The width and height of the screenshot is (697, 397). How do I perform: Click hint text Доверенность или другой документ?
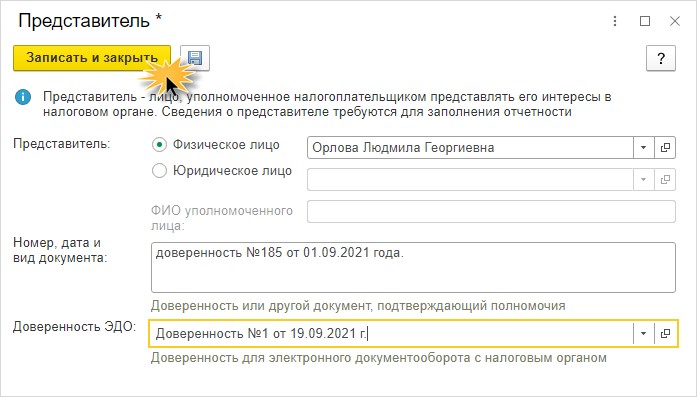pos(358,306)
